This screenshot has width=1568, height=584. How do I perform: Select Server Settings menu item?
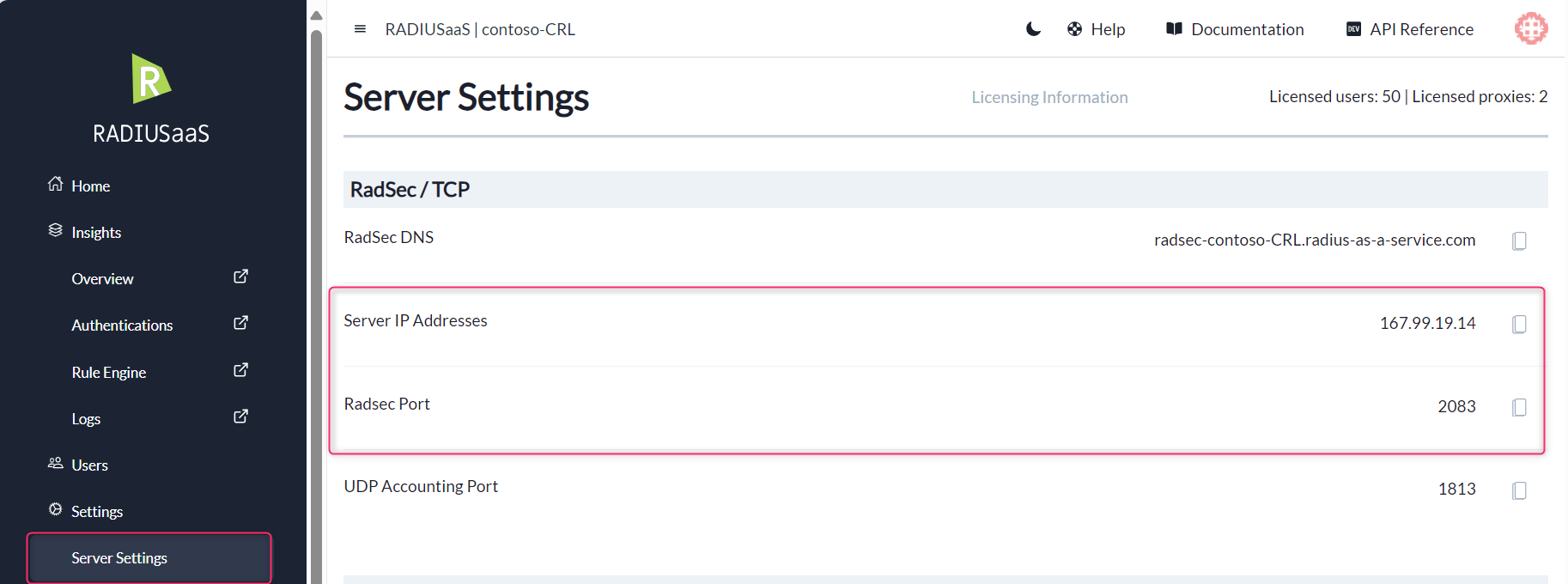click(x=119, y=558)
